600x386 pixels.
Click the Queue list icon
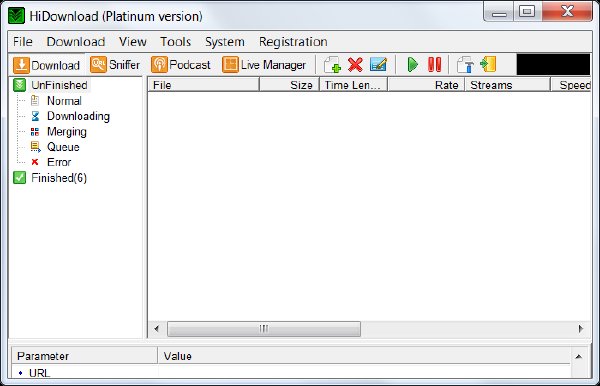36,147
